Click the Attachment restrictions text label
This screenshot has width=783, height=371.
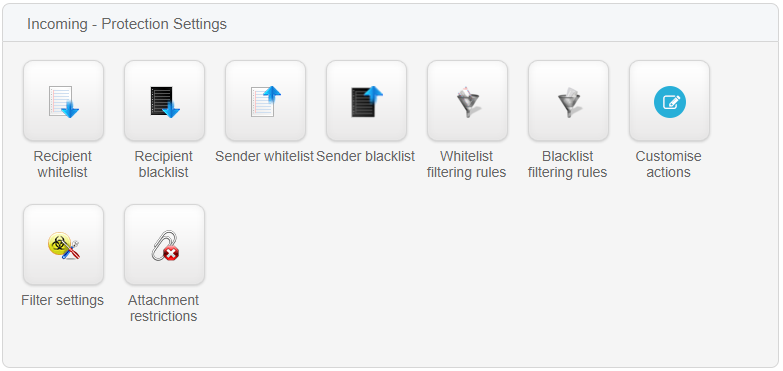163,308
